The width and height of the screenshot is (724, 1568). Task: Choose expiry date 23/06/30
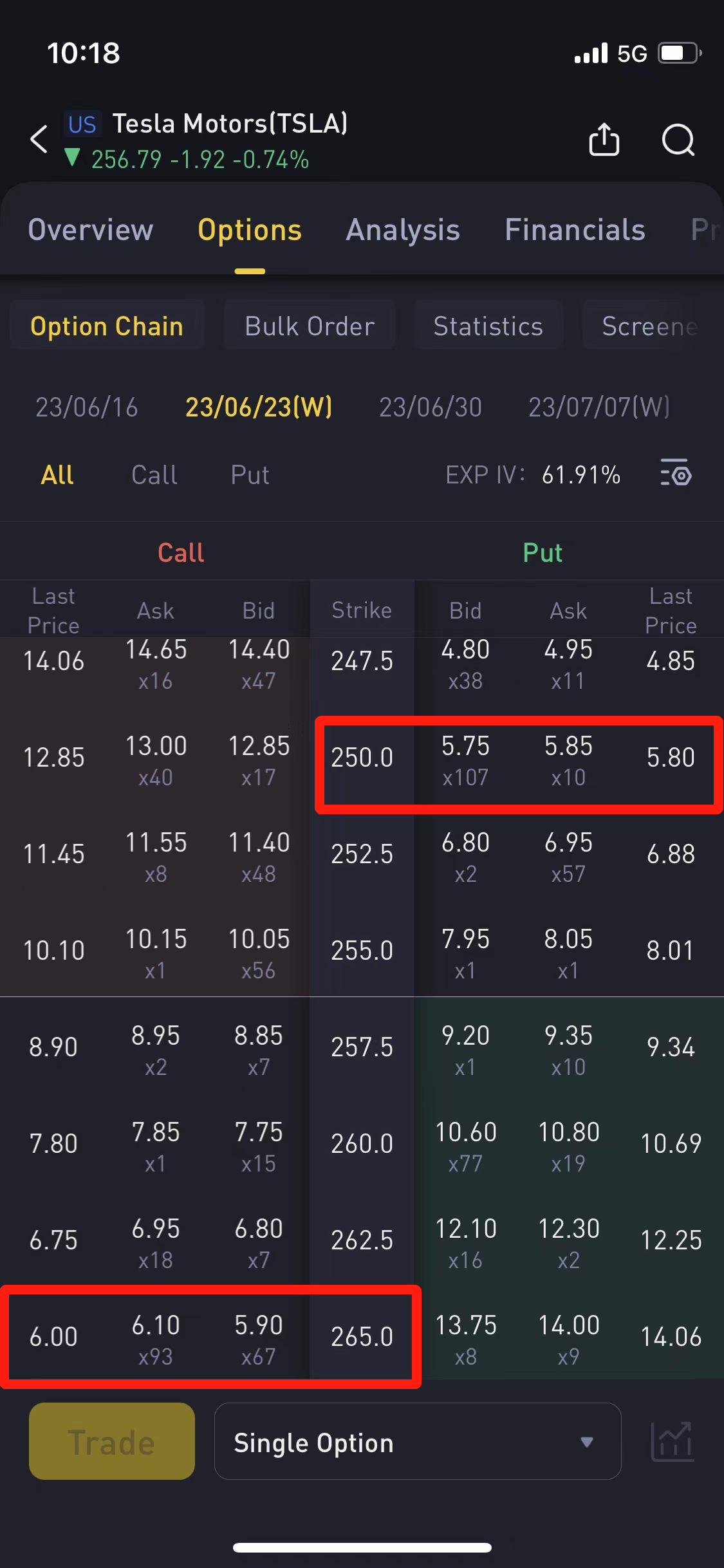(430, 407)
